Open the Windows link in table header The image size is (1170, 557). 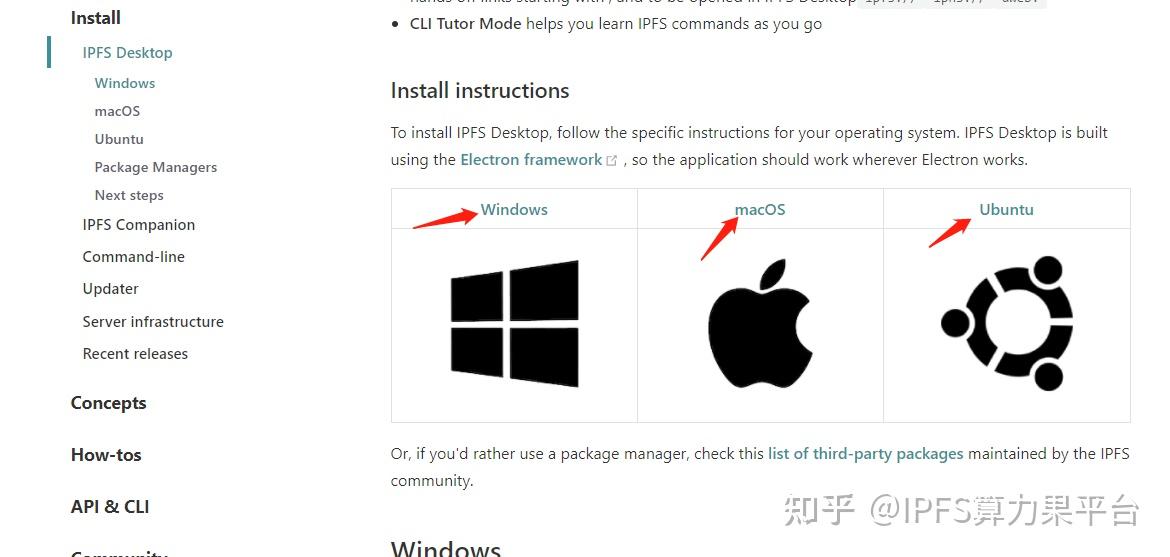(514, 210)
